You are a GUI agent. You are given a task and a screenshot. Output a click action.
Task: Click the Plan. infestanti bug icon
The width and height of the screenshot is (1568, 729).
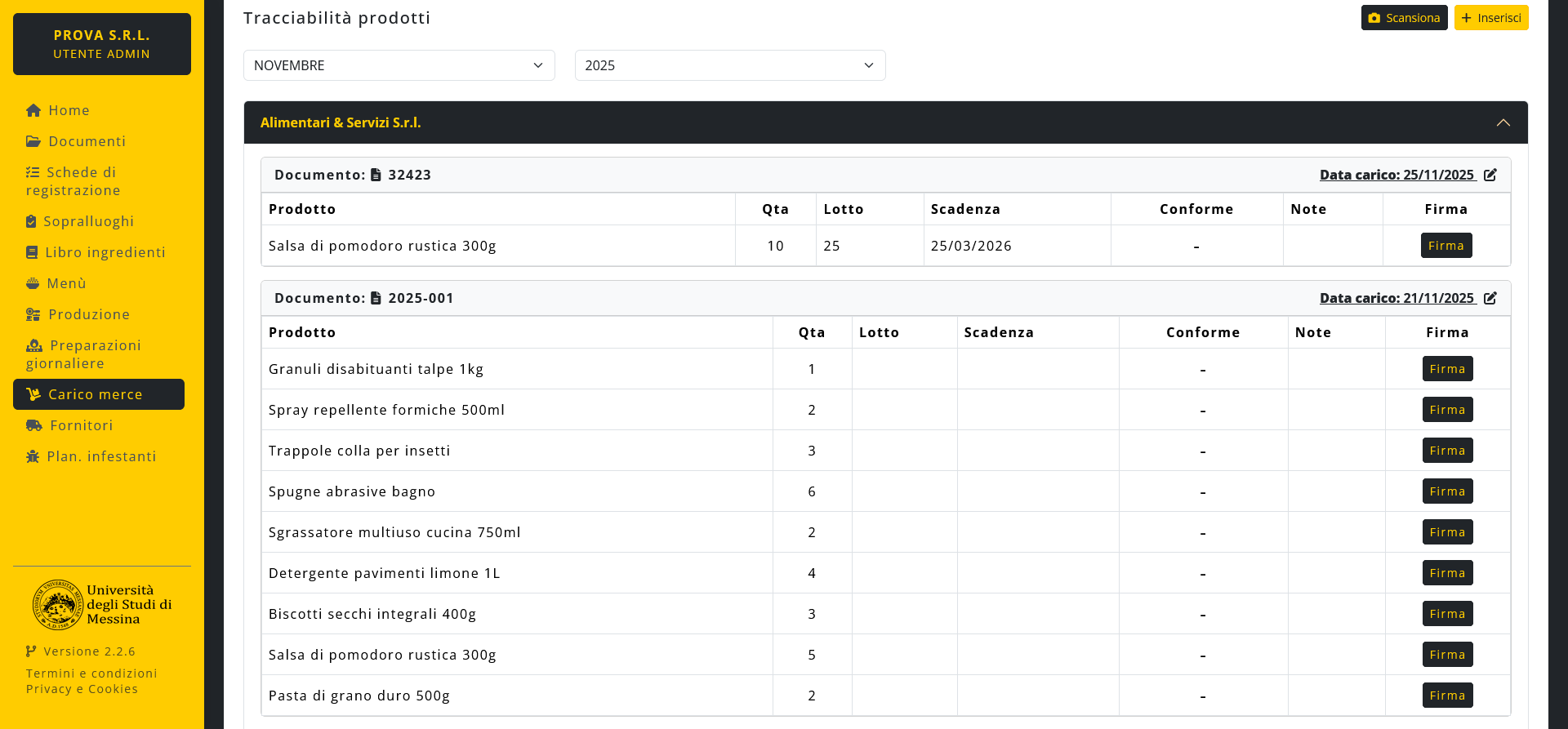[x=33, y=456]
